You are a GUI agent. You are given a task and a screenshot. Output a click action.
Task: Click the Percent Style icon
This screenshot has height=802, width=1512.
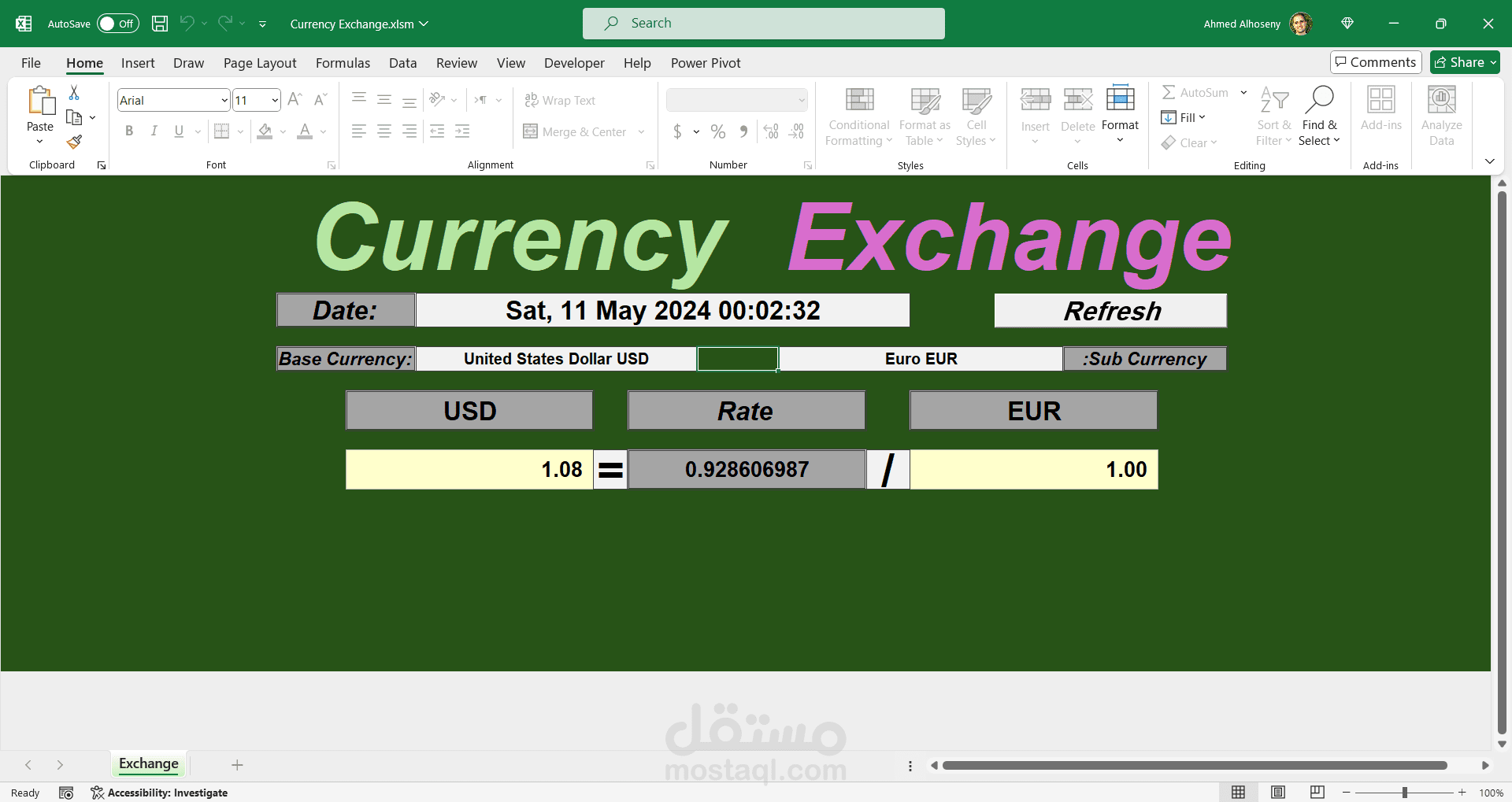(x=718, y=131)
